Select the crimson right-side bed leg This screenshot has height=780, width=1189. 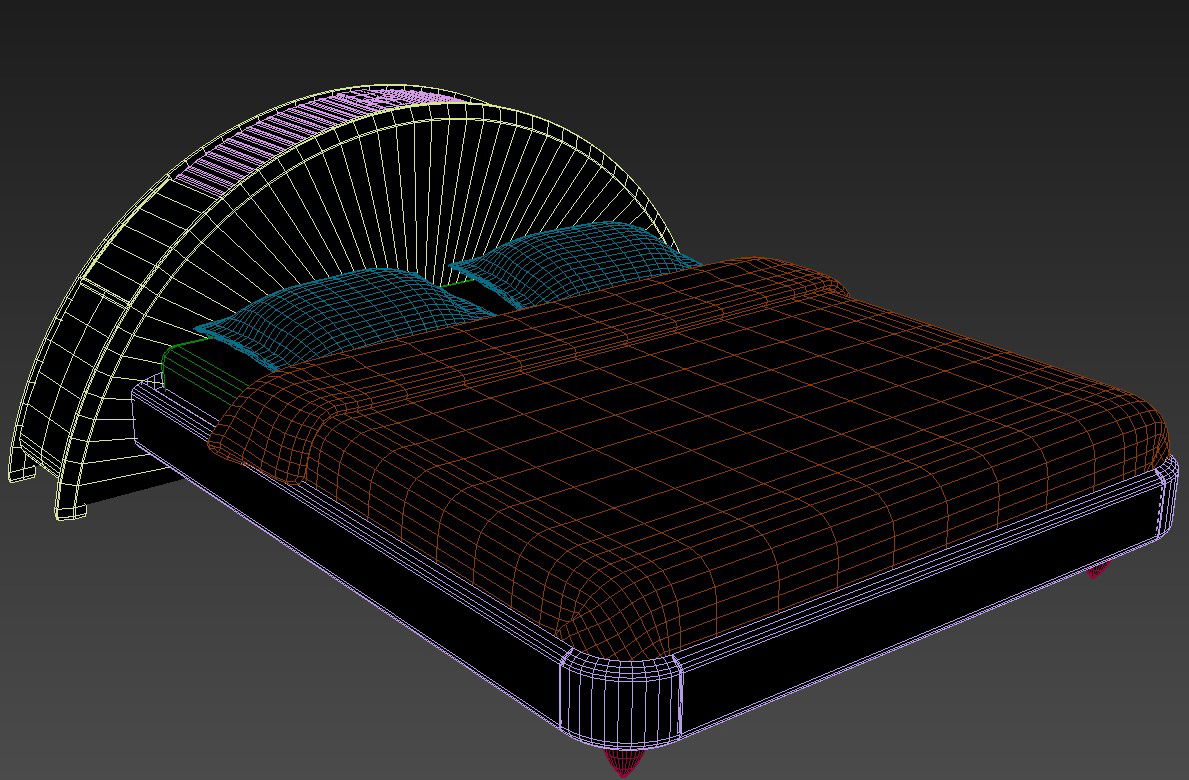[1098, 570]
